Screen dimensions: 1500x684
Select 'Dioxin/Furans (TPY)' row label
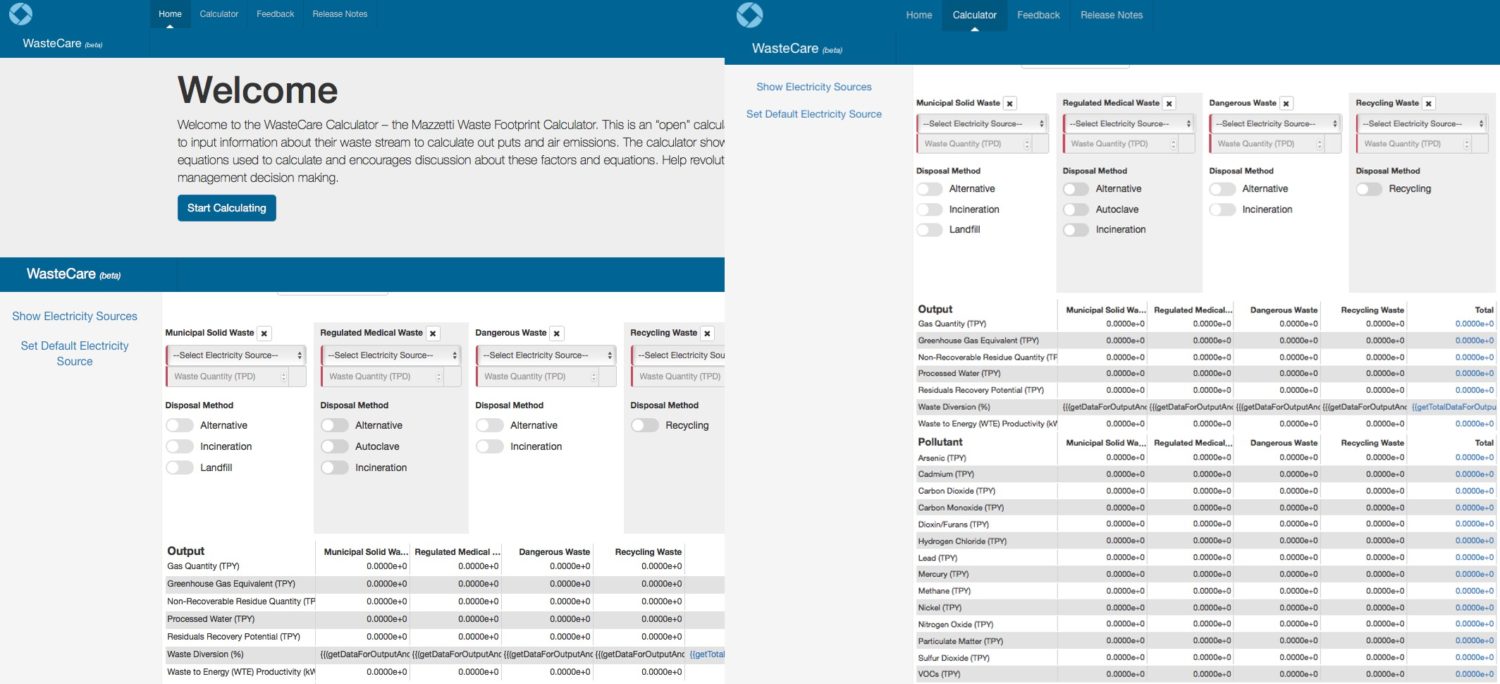pyautogui.click(x=954, y=525)
